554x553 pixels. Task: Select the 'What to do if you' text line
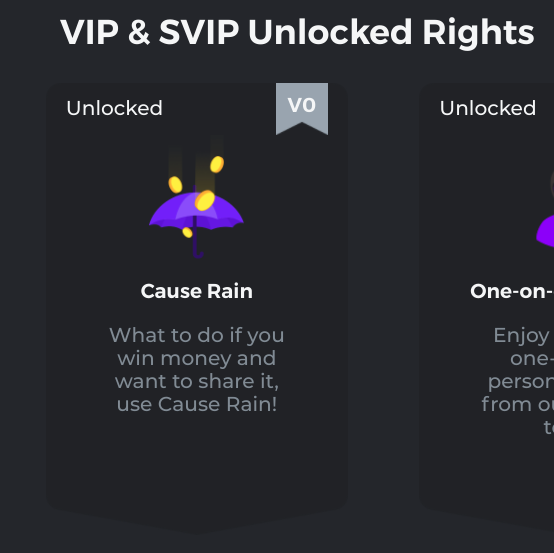pyautogui.click(x=196, y=335)
